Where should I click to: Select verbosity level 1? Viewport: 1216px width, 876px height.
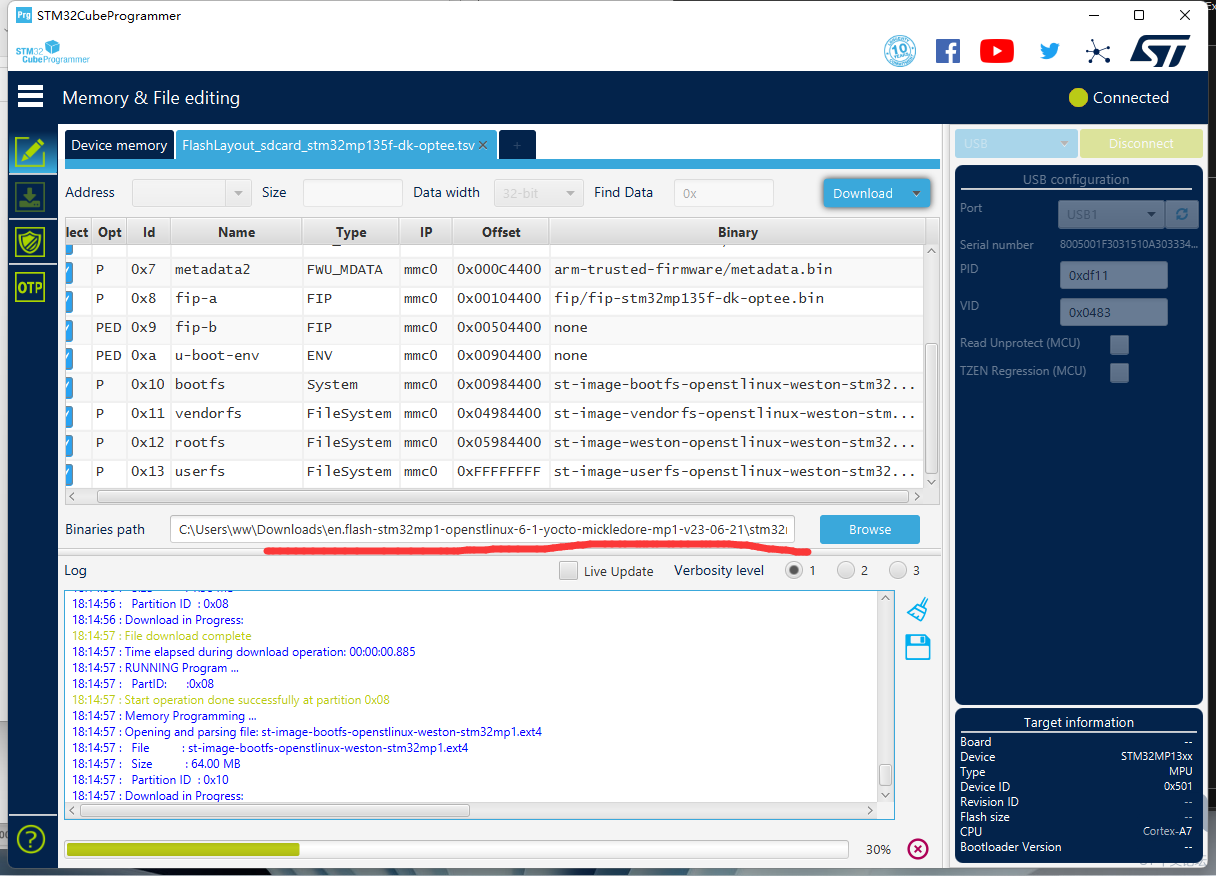(x=794, y=570)
